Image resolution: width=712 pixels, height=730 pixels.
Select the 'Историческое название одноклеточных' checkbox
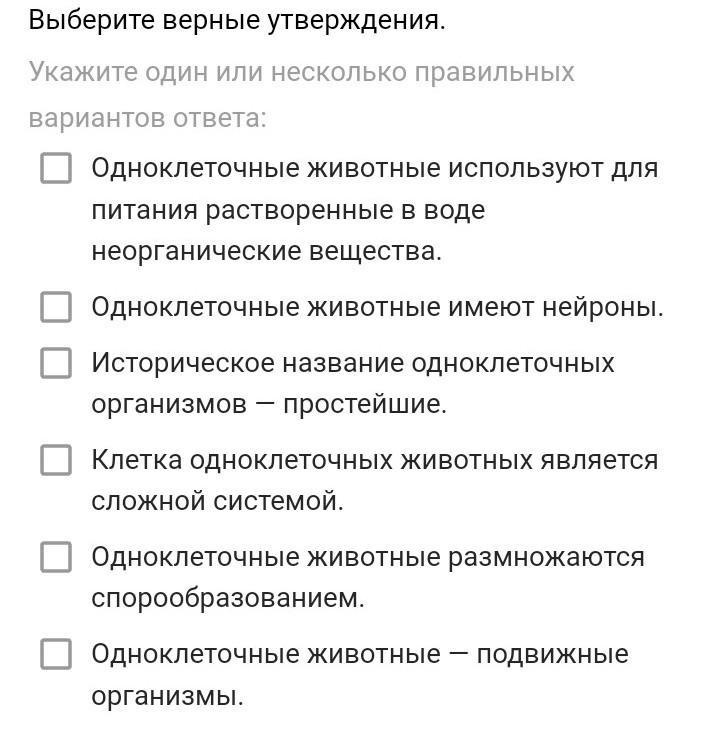[56, 362]
